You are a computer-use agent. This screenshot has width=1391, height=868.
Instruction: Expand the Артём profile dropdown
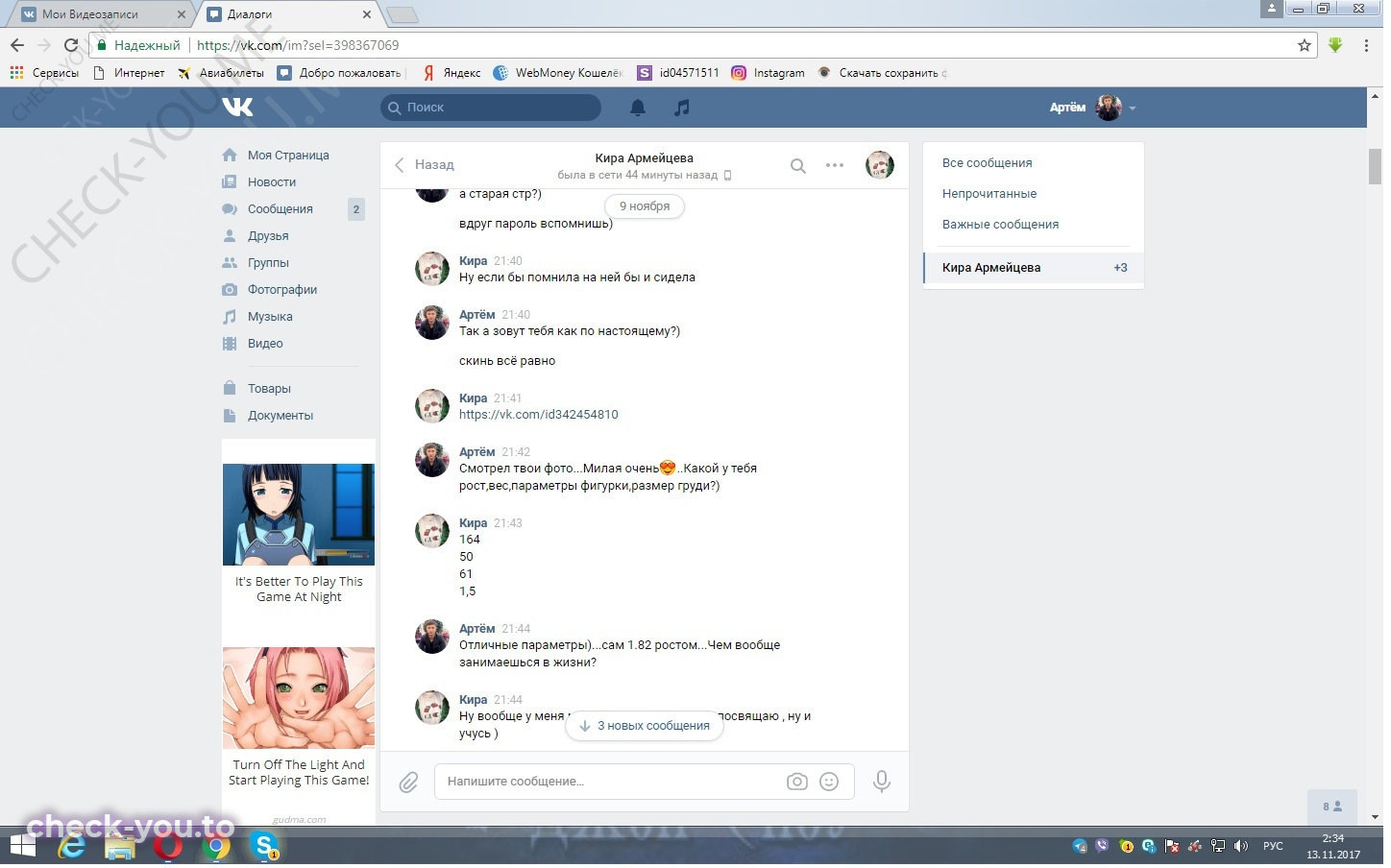click(1093, 108)
